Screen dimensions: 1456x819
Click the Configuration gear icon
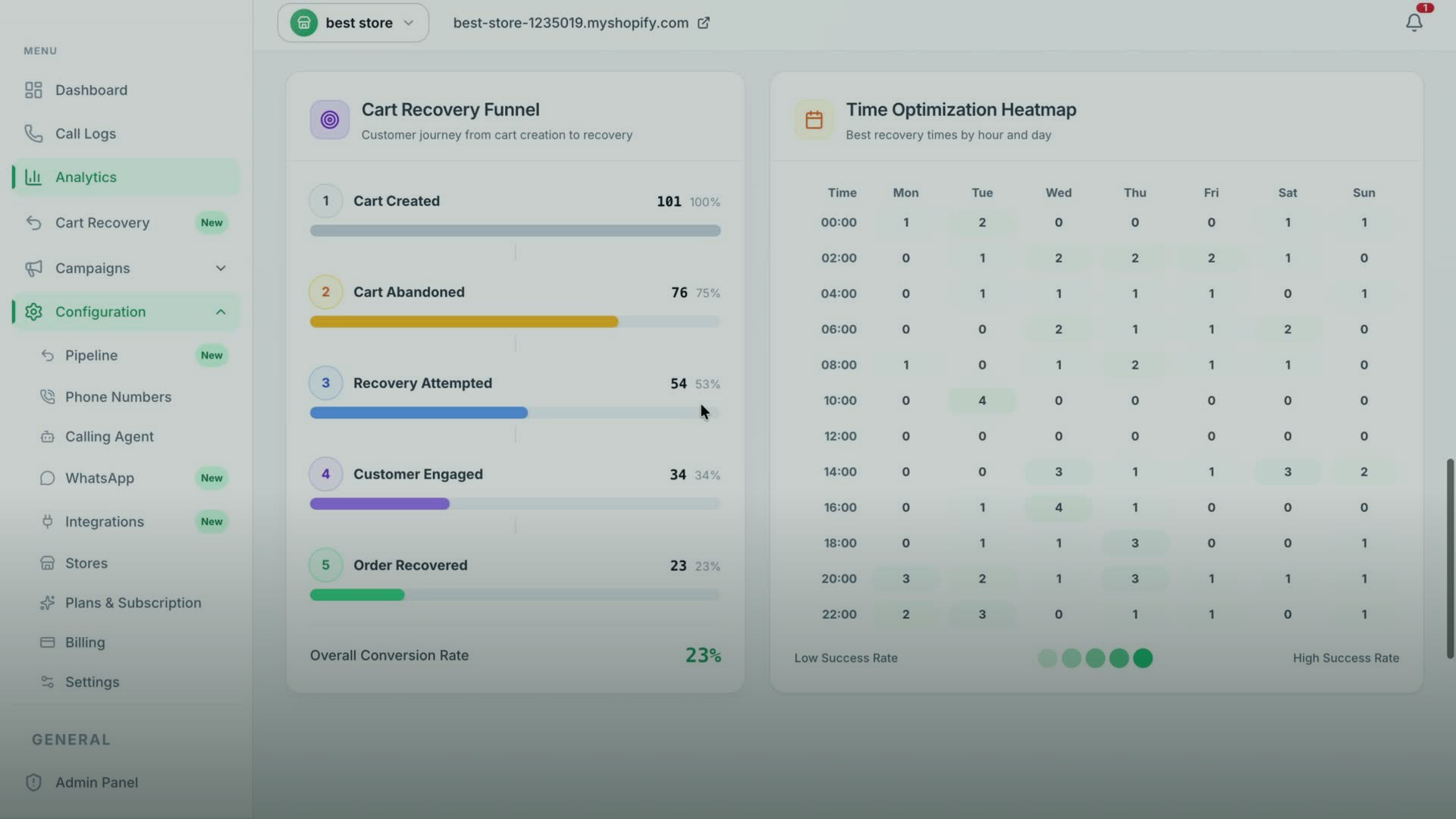33,312
